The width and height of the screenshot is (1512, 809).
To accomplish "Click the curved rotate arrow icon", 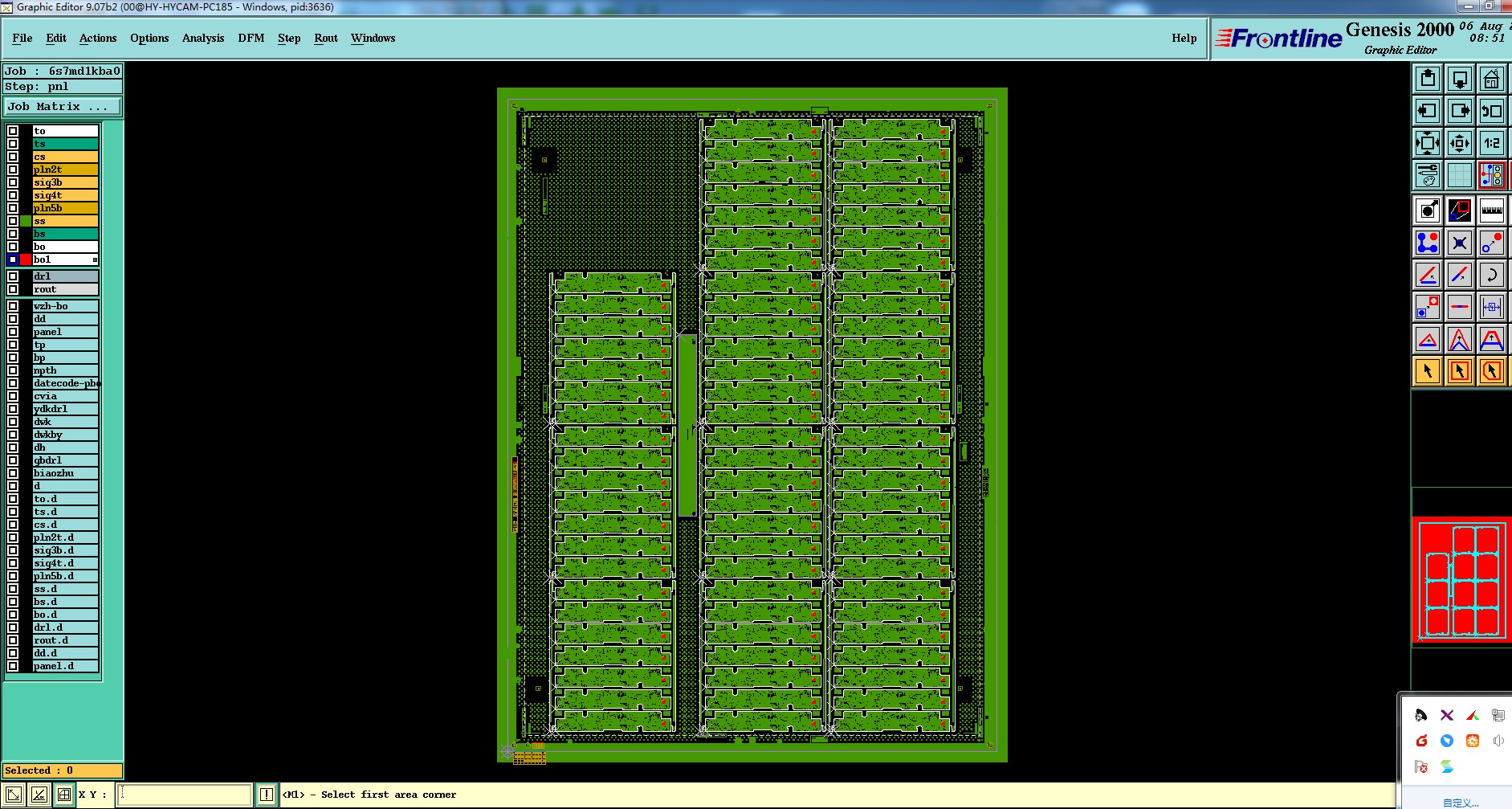I will click(x=1492, y=275).
